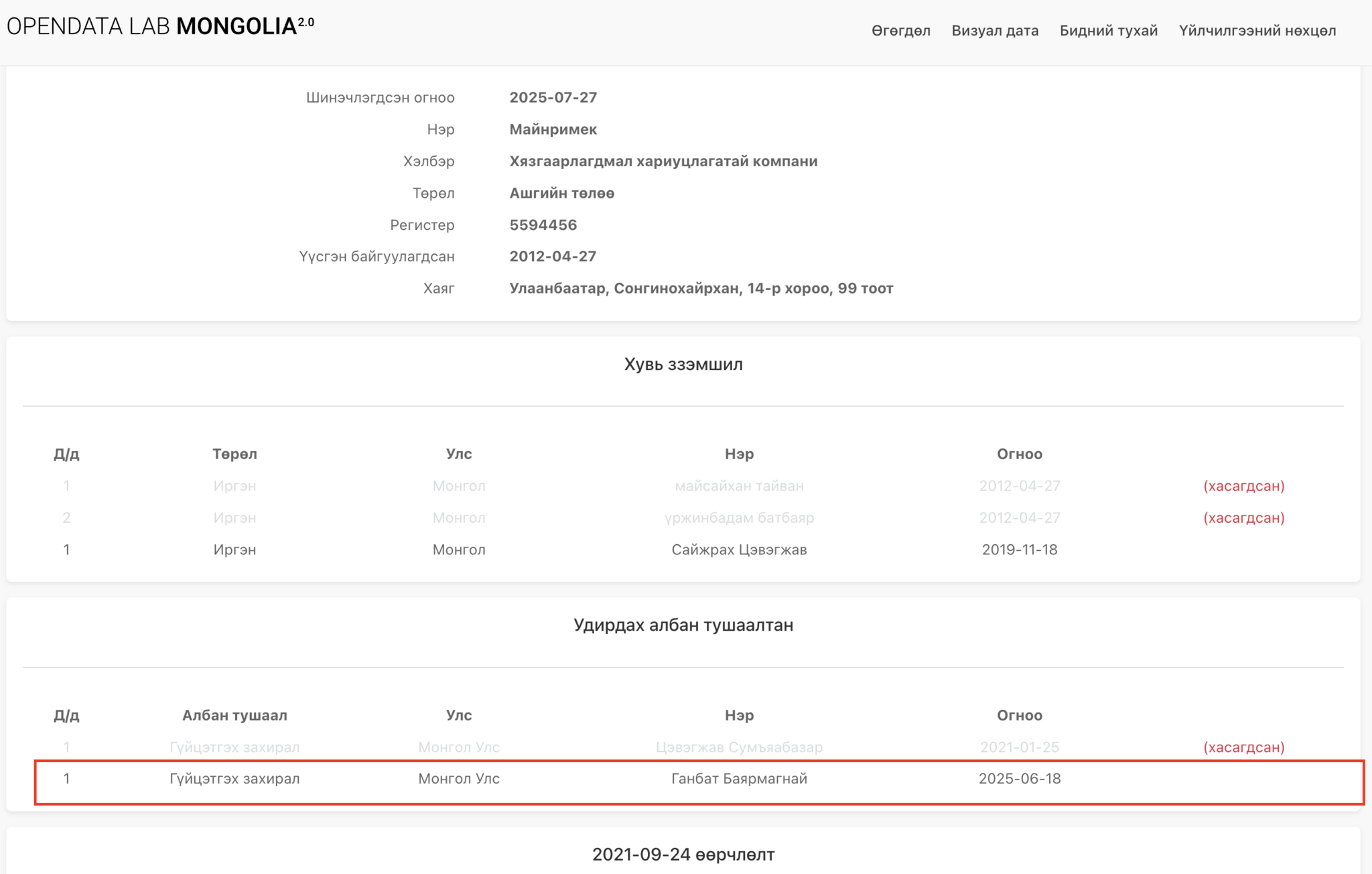Click the 2021-09-24 өөрчлөлт heading
Viewport: 1372px width, 874px height.
pyautogui.click(x=683, y=855)
